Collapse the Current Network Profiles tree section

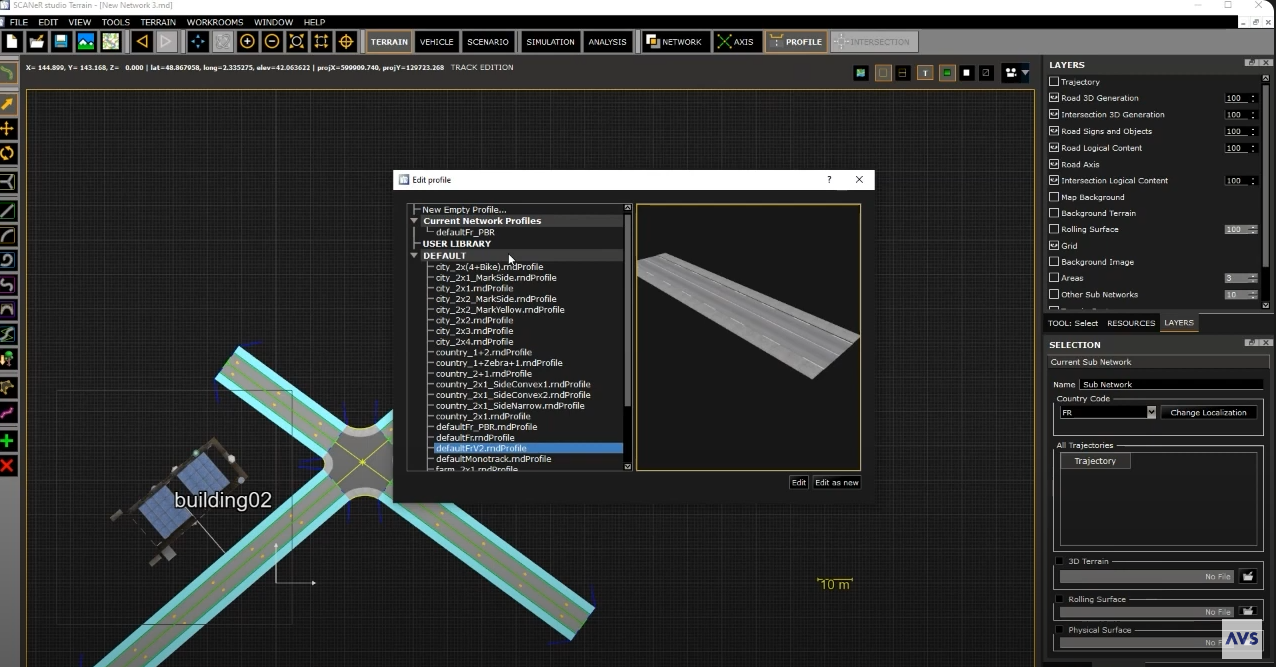click(x=414, y=221)
